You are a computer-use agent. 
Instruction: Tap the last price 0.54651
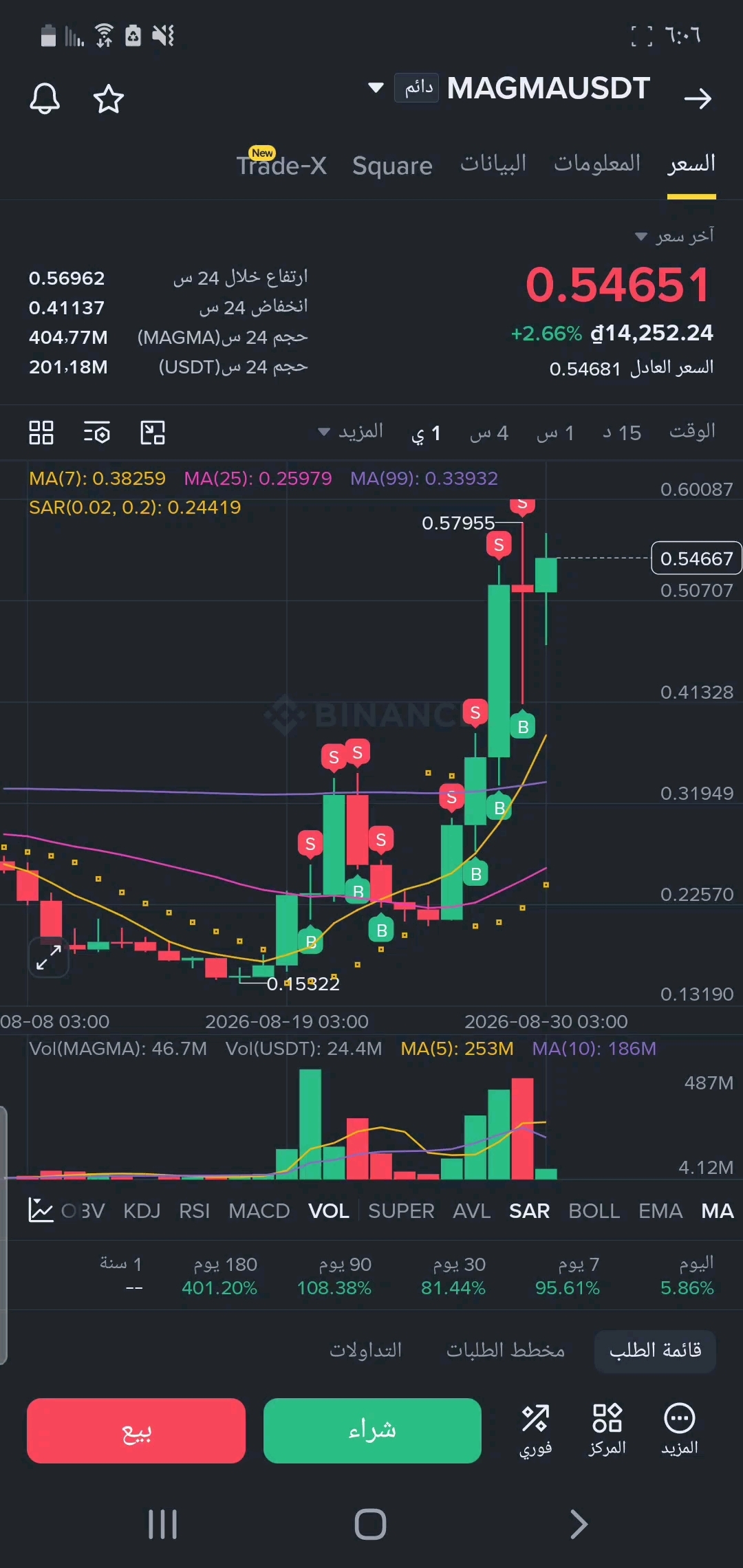(x=617, y=285)
